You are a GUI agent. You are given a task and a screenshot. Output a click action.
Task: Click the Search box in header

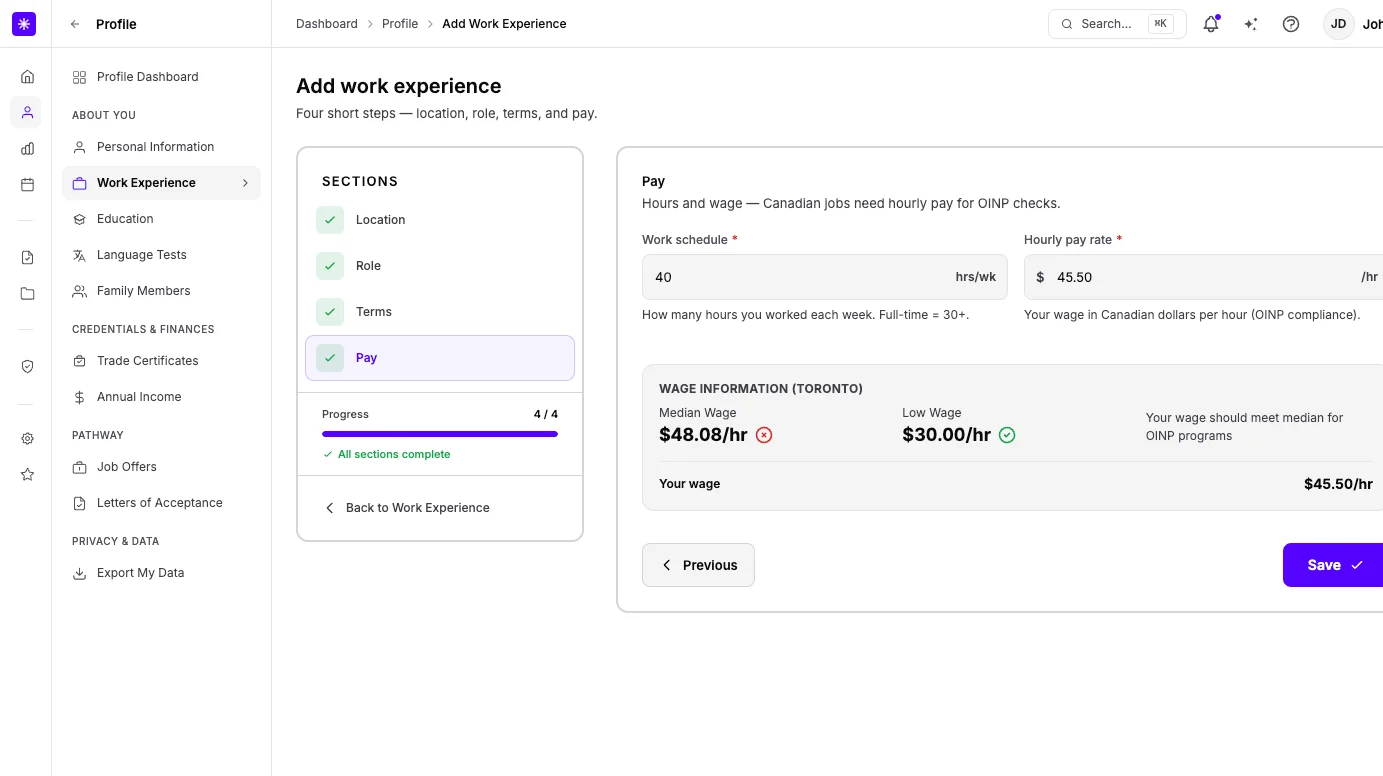point(1117,24)
